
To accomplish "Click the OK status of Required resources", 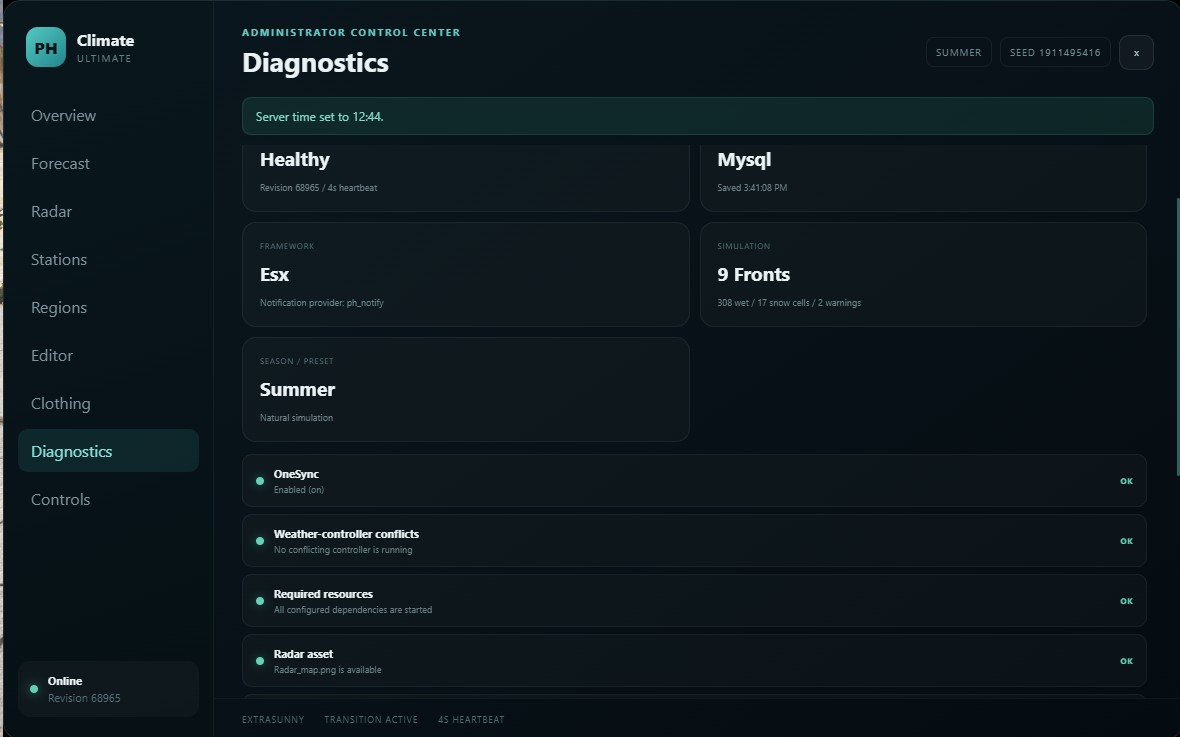I will [1126, 601].
